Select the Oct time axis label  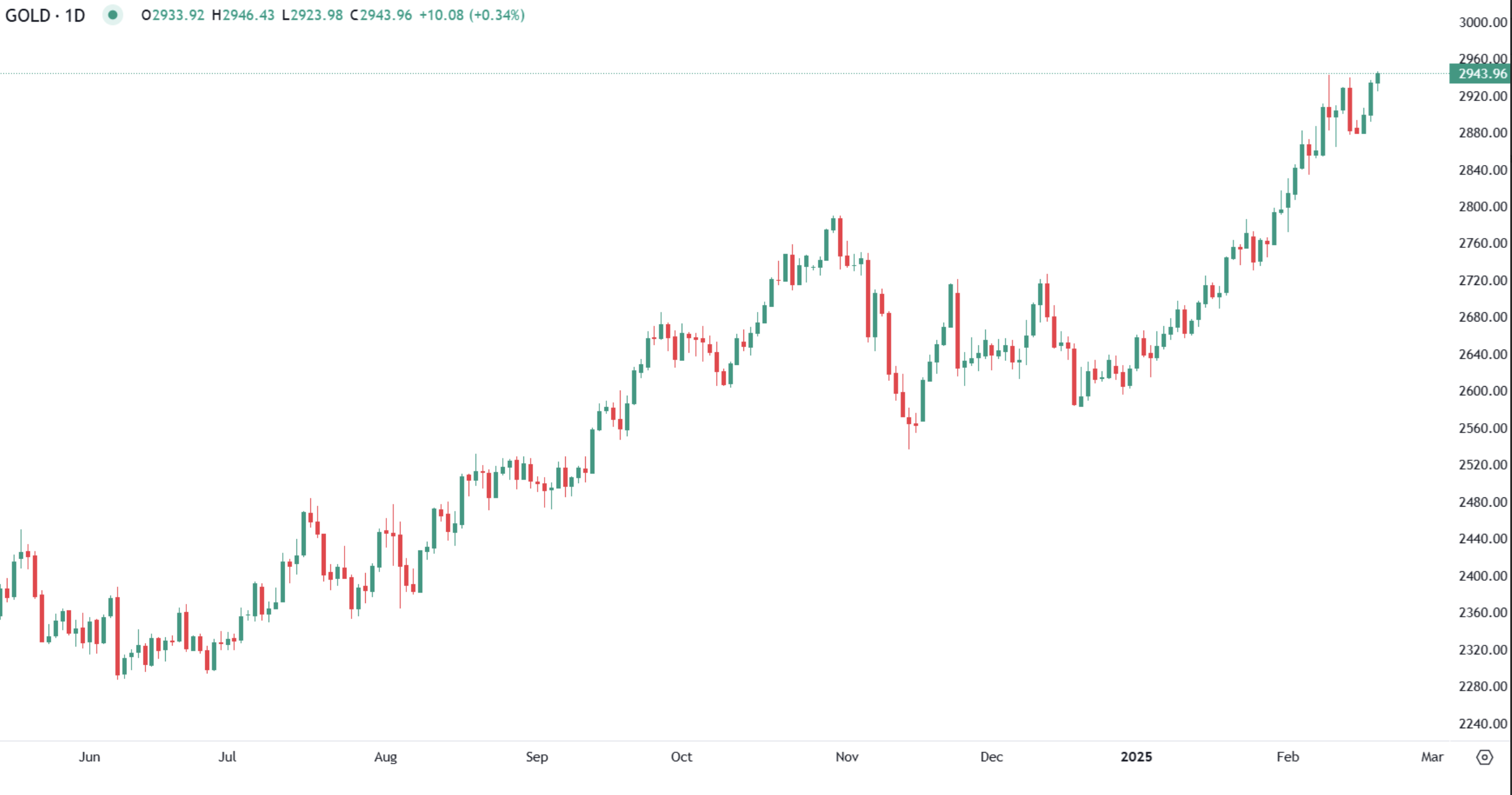point(682,757)
